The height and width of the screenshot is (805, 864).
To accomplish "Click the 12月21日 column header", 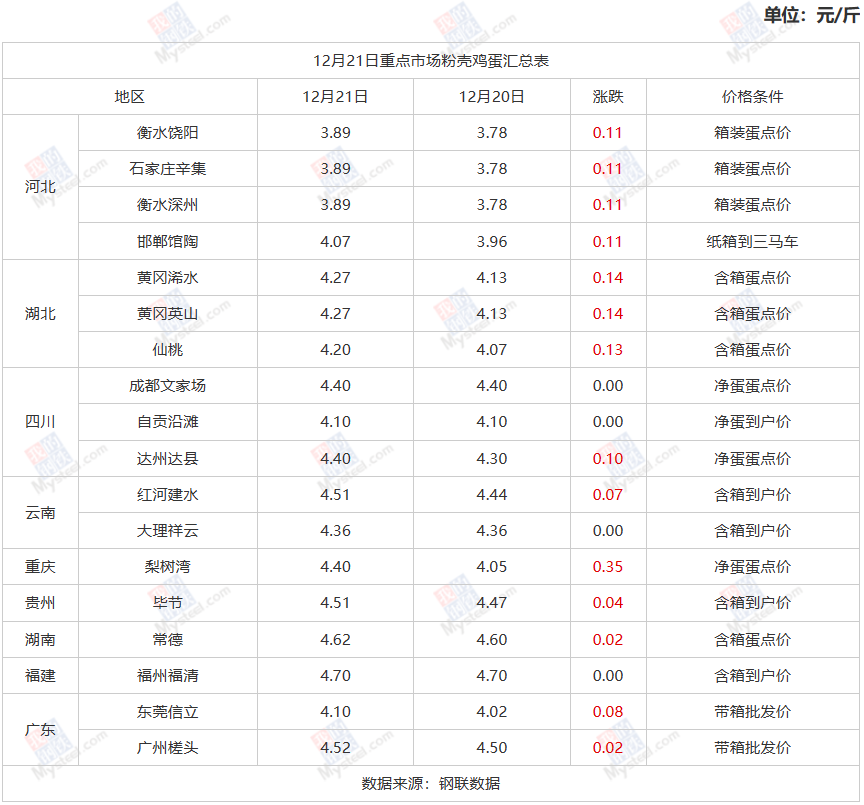I will tap(335, 97).
